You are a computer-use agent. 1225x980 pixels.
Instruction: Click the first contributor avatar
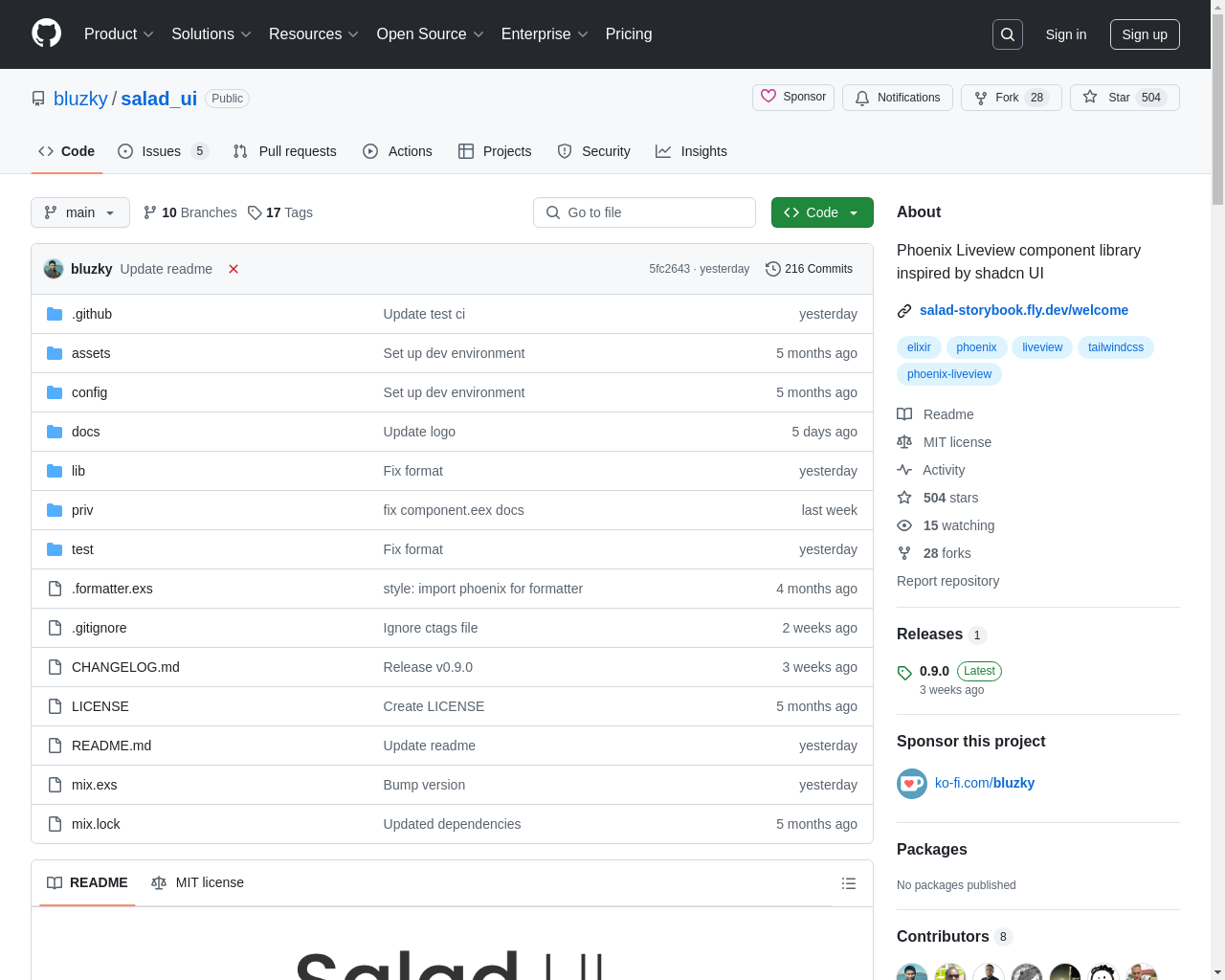912,971
